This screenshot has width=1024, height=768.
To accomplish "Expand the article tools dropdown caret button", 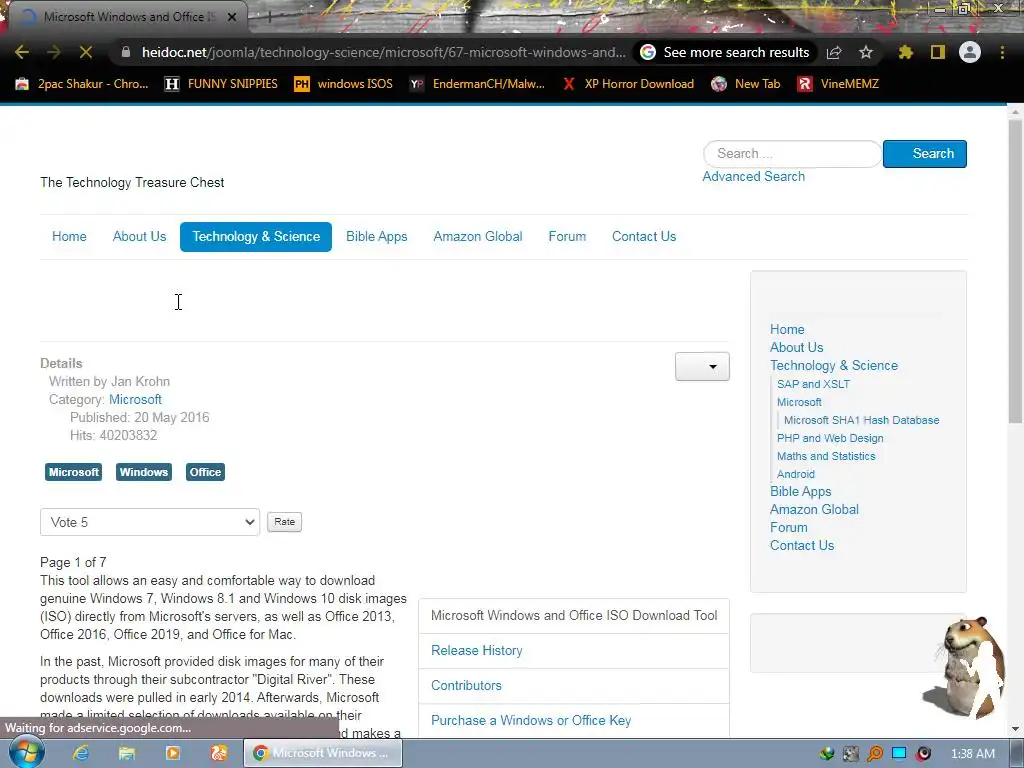I will click(x=702, y=366).
